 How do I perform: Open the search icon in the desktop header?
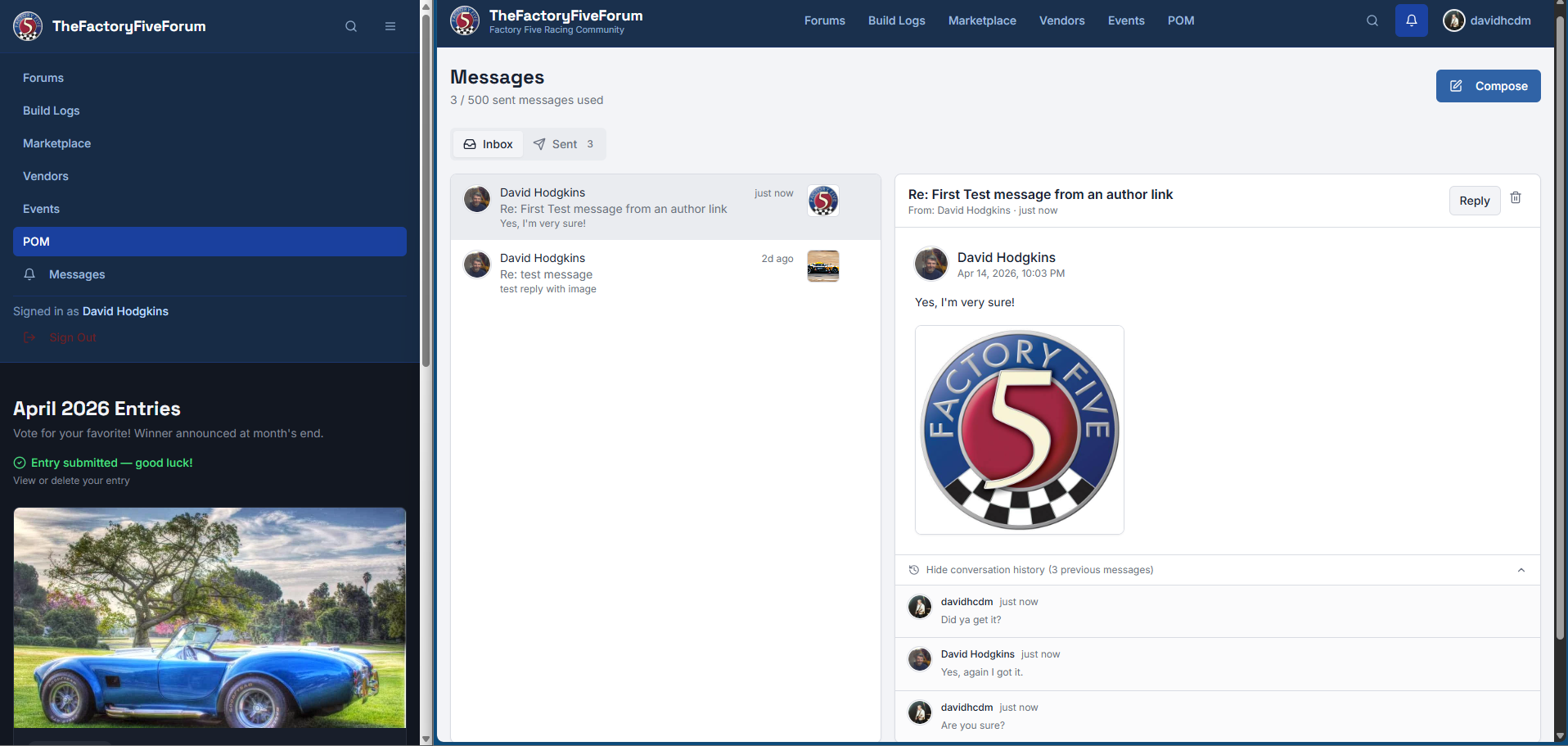tap(1372, 20)
